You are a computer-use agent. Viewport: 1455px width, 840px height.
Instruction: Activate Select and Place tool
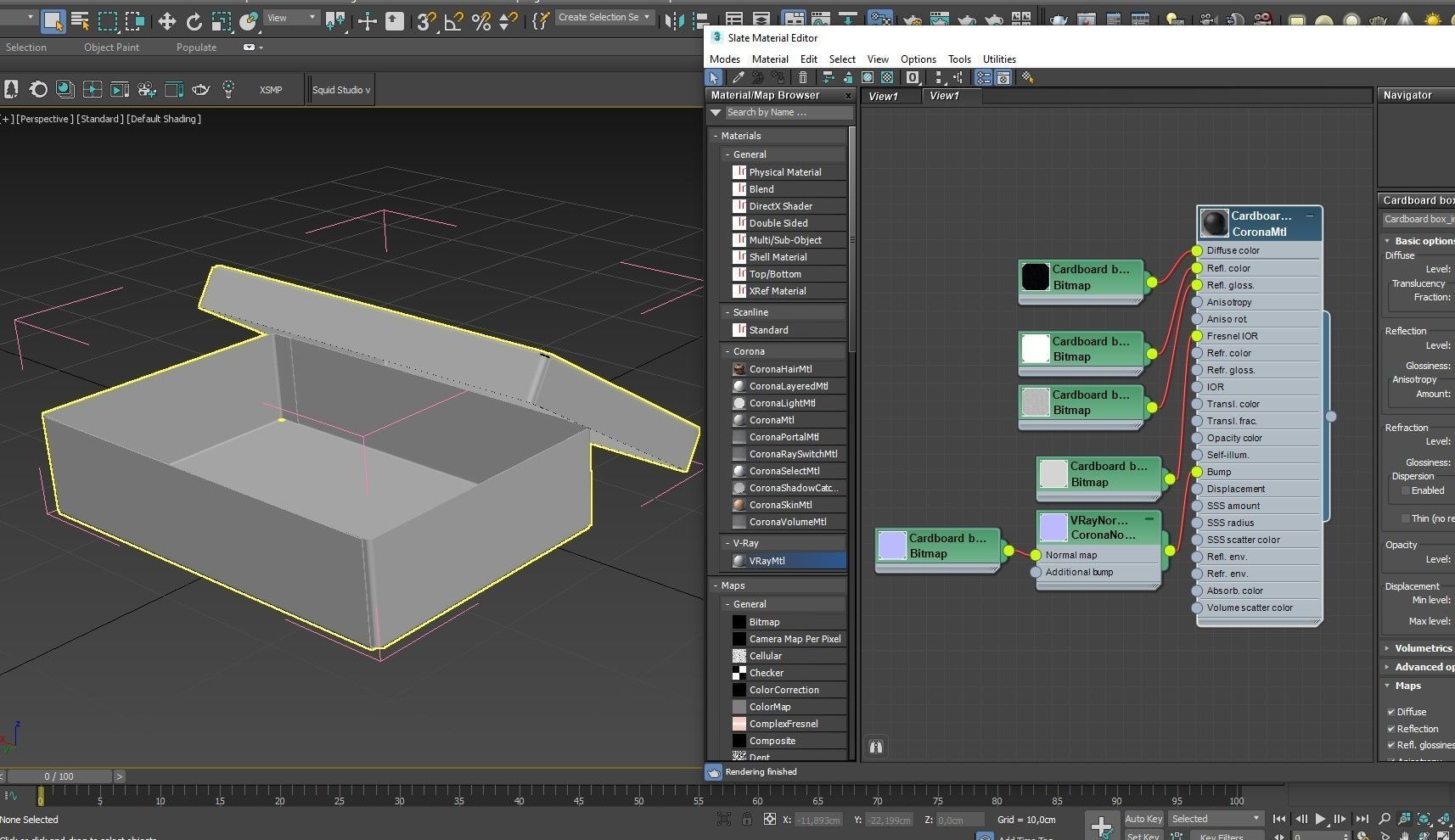click(249, 21)
